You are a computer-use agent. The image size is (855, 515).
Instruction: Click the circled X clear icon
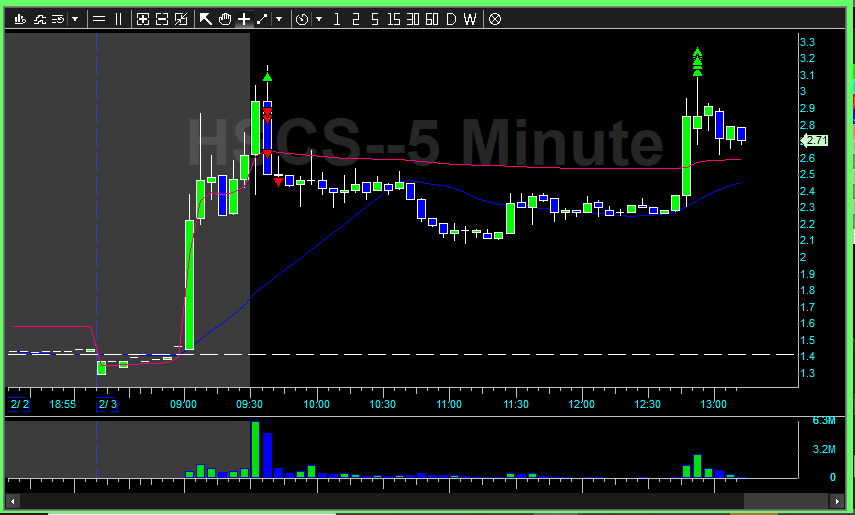[495, 20]
